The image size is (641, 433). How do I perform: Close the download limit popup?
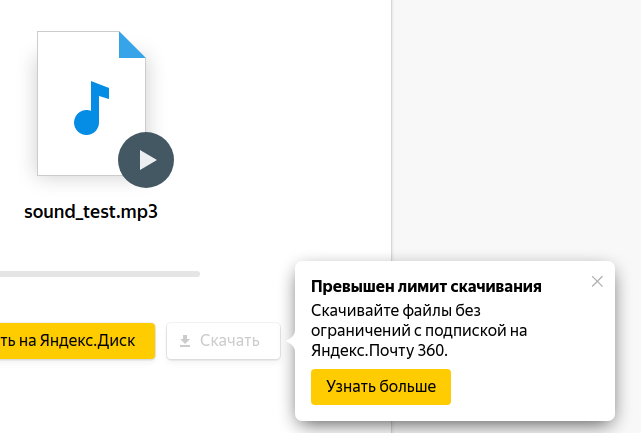point(597,282)
